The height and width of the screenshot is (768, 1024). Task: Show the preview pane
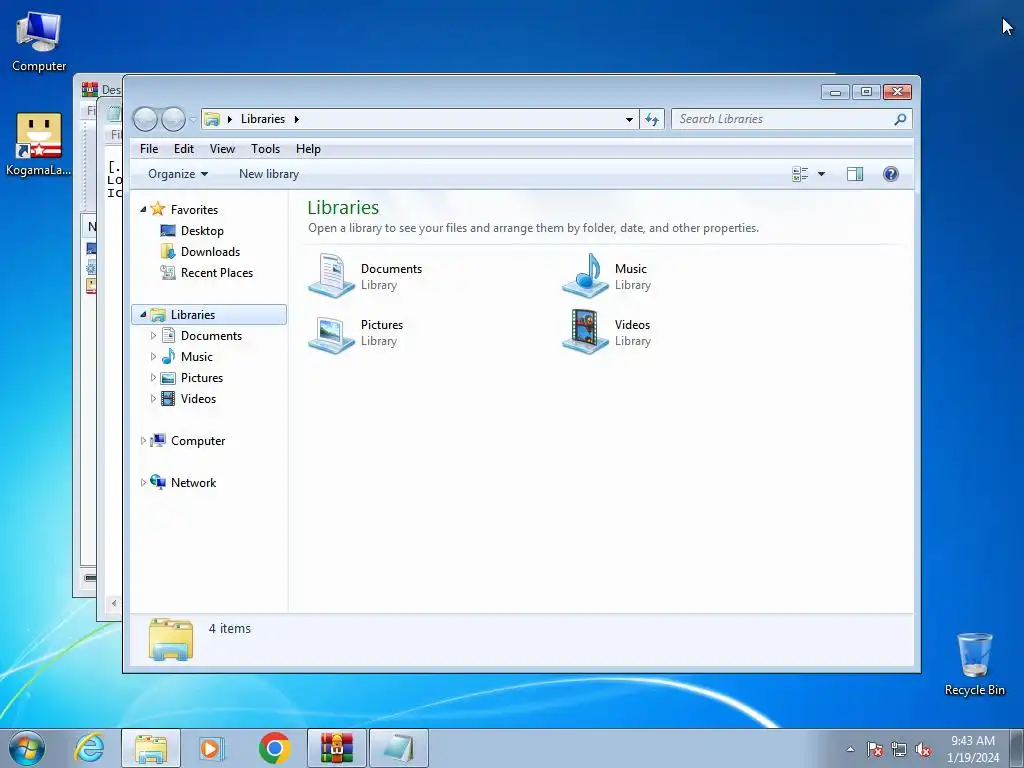pos(855,174)
